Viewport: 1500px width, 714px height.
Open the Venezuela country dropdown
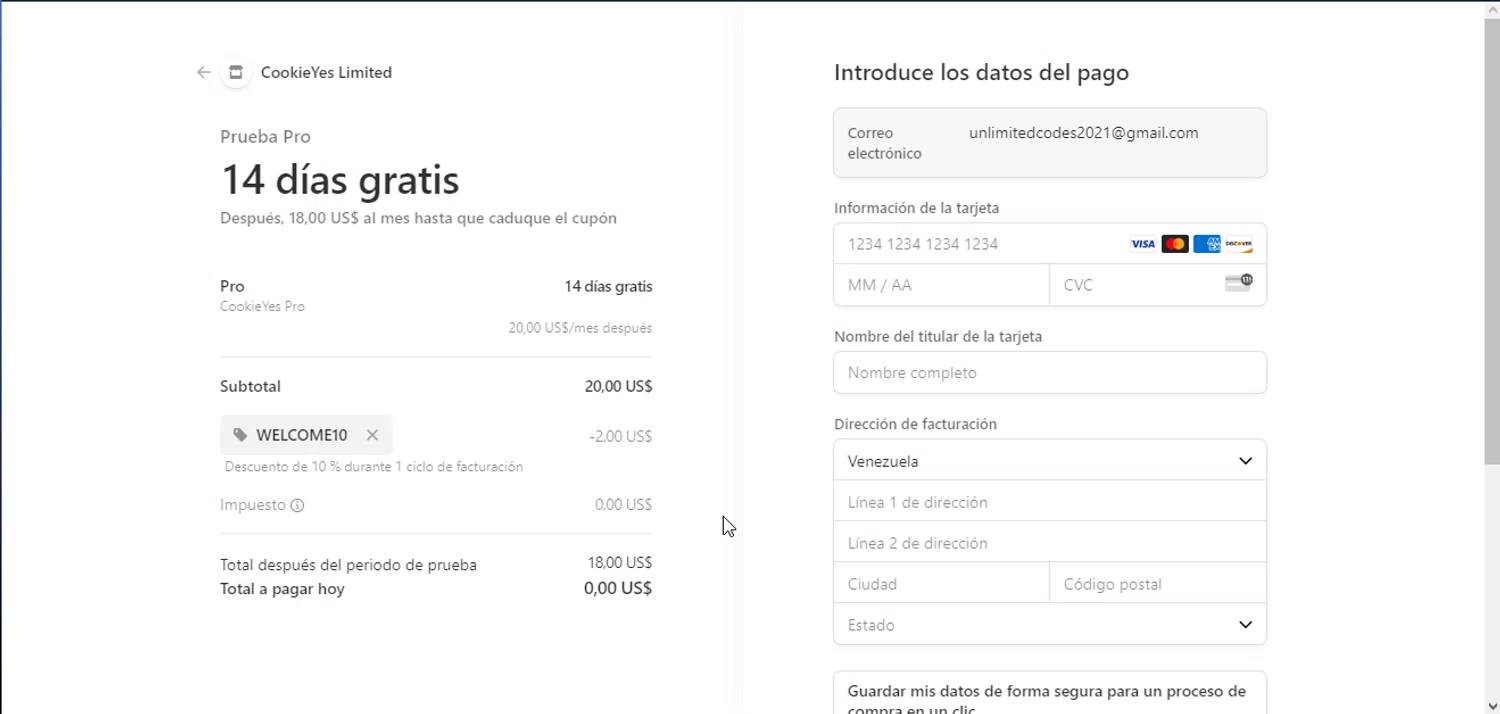(1050, 461)
